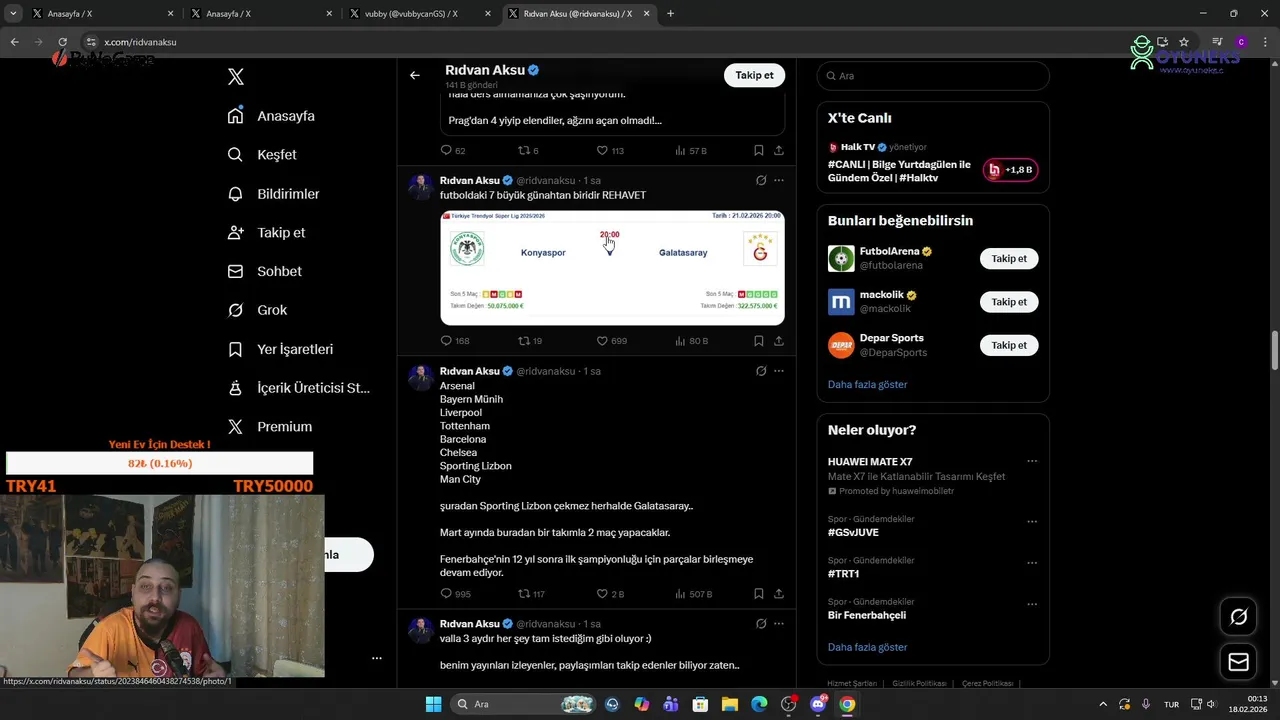This screenshot has width=1280, height=720.
Task: Open more options on the Arsenal list tweet
Action: (x=779, y=371)
